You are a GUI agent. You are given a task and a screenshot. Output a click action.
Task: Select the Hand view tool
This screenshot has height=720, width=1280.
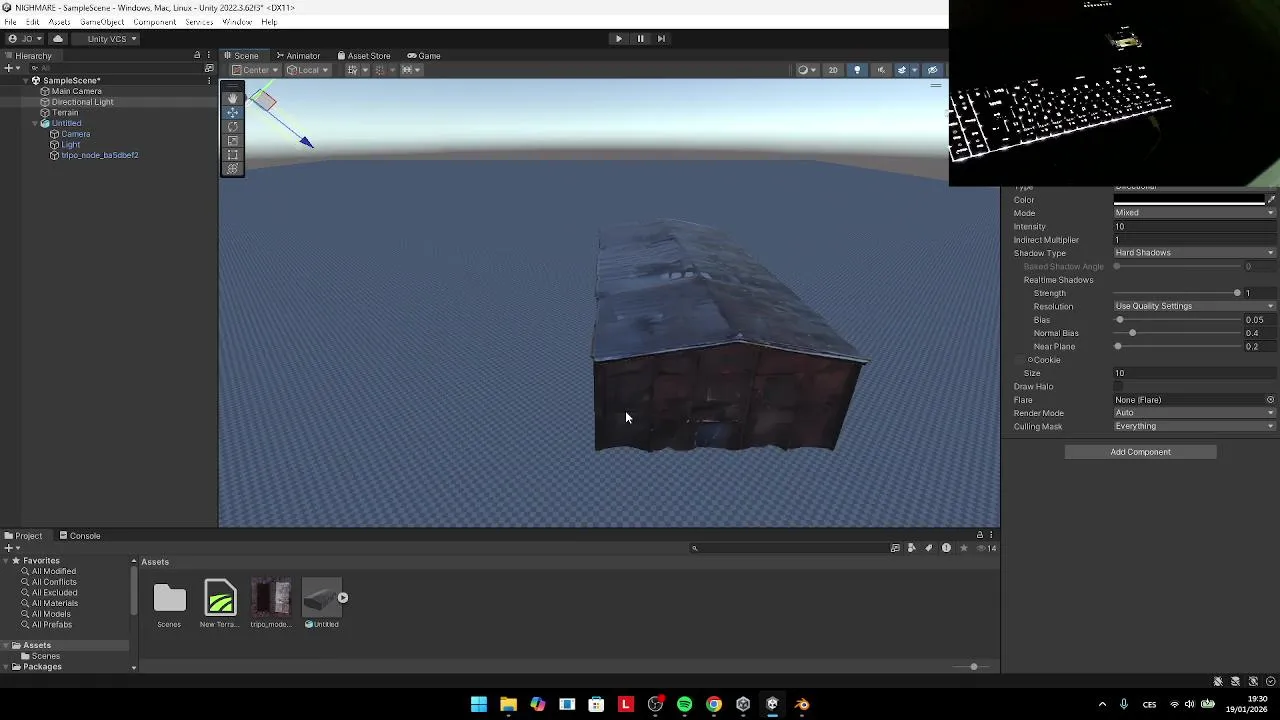[233, 98]
